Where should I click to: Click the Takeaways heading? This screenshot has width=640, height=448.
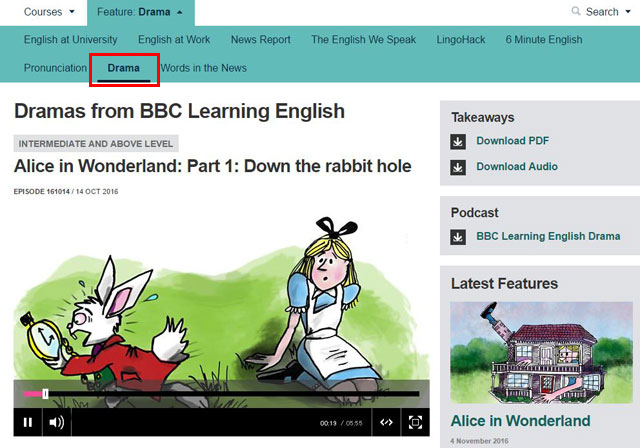click(483, 118)
